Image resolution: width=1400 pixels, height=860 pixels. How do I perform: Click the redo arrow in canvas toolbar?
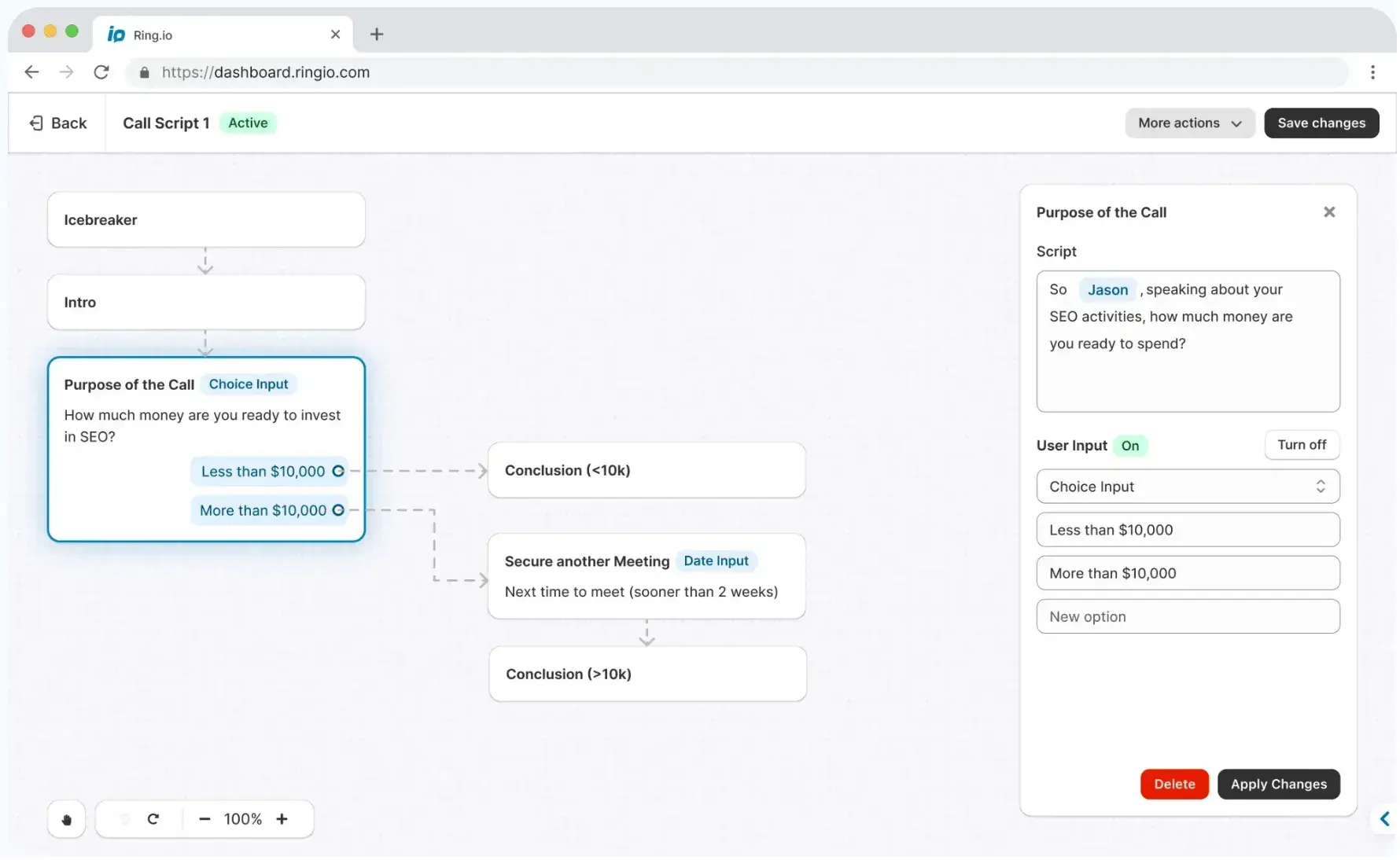(153, 819)
